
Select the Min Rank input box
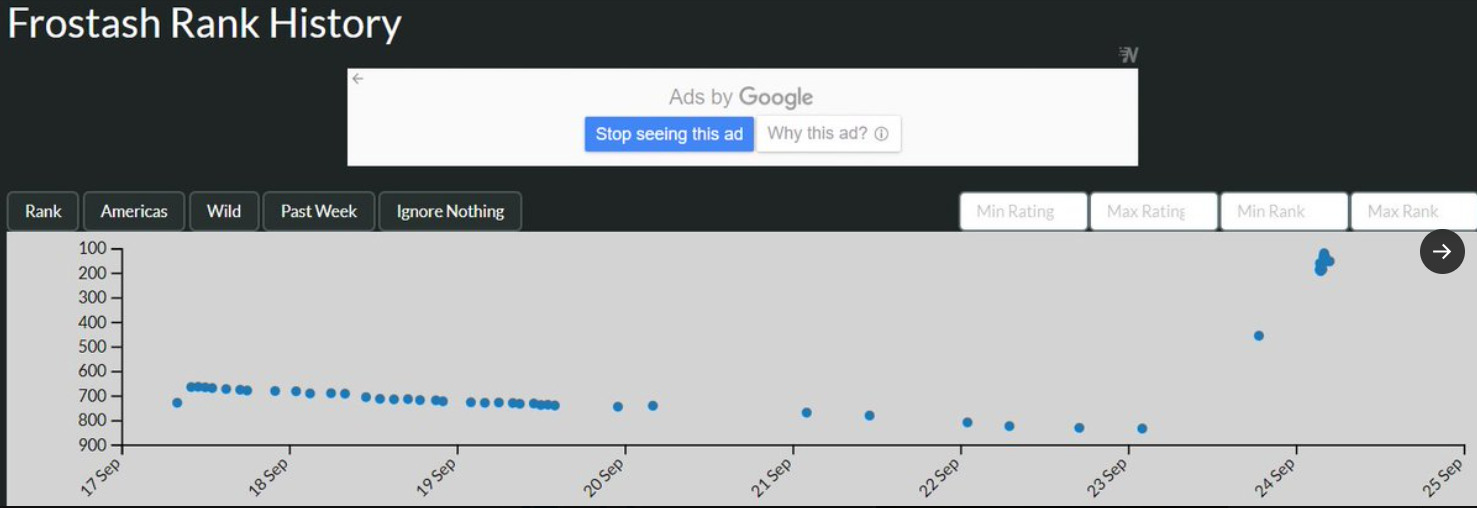[1284, 211]
